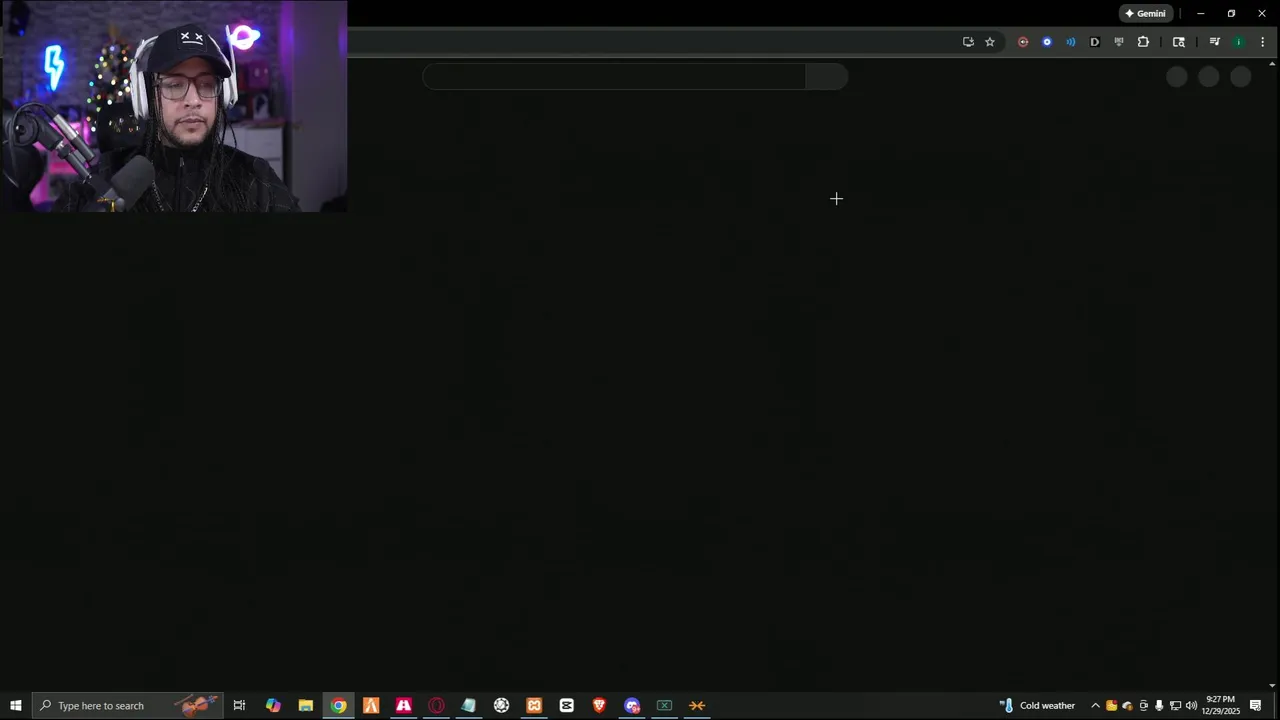
Task: Click the Gemini button in Chrome
Action: (1145, 14)
